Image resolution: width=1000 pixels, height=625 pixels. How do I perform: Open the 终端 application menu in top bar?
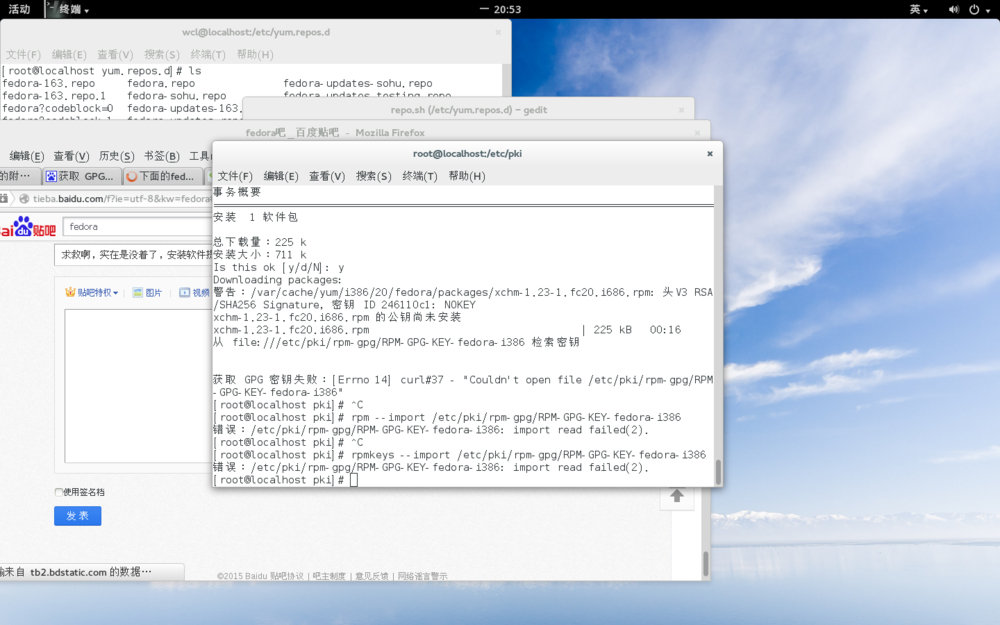click(x=69, y=9)
